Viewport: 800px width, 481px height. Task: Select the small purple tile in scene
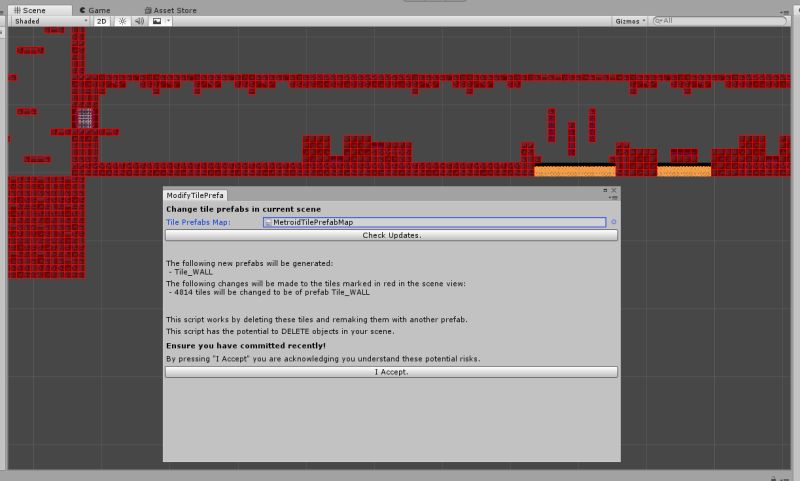coord(85,117)
